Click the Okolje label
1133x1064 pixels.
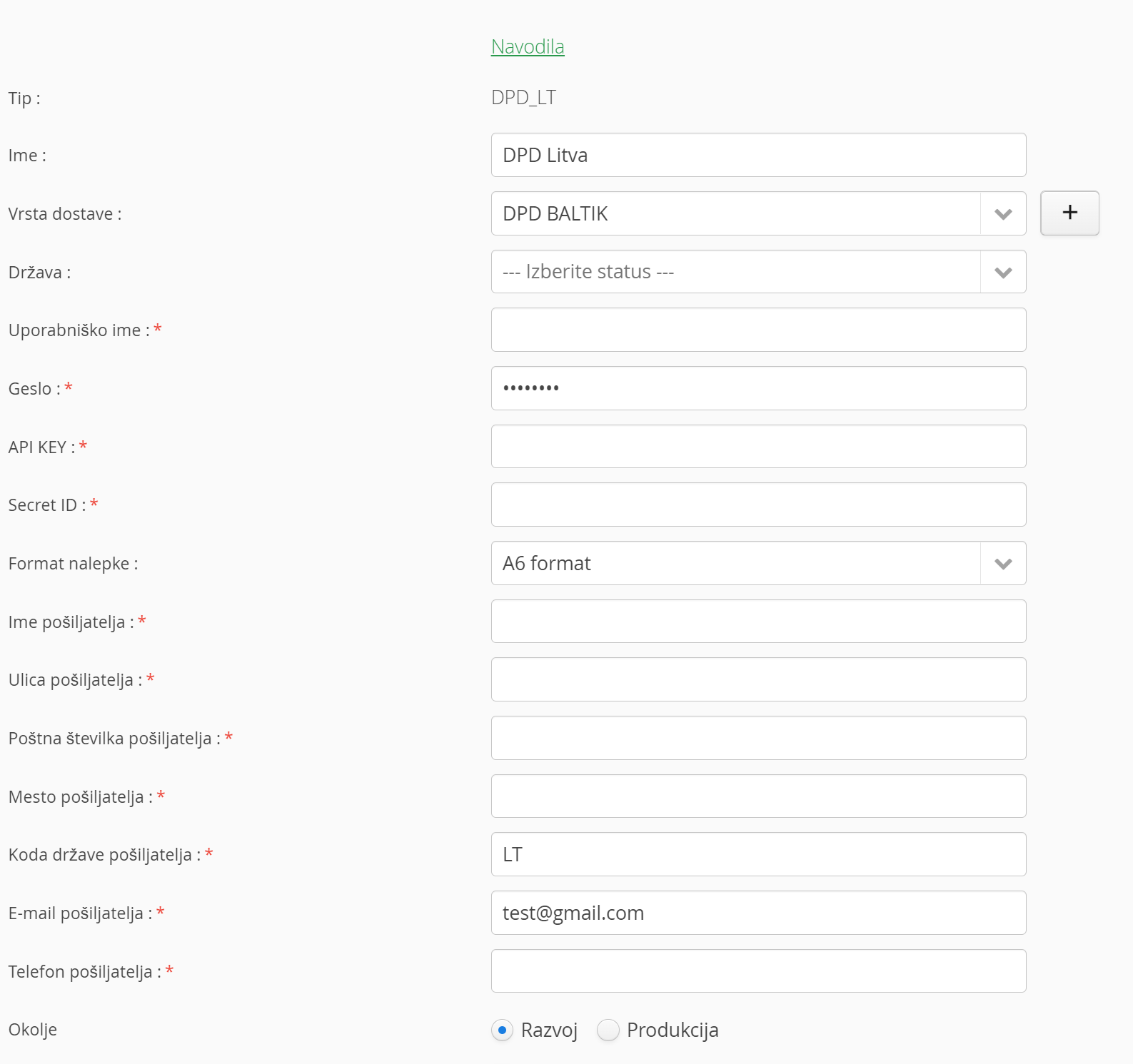click(33, 1030)
